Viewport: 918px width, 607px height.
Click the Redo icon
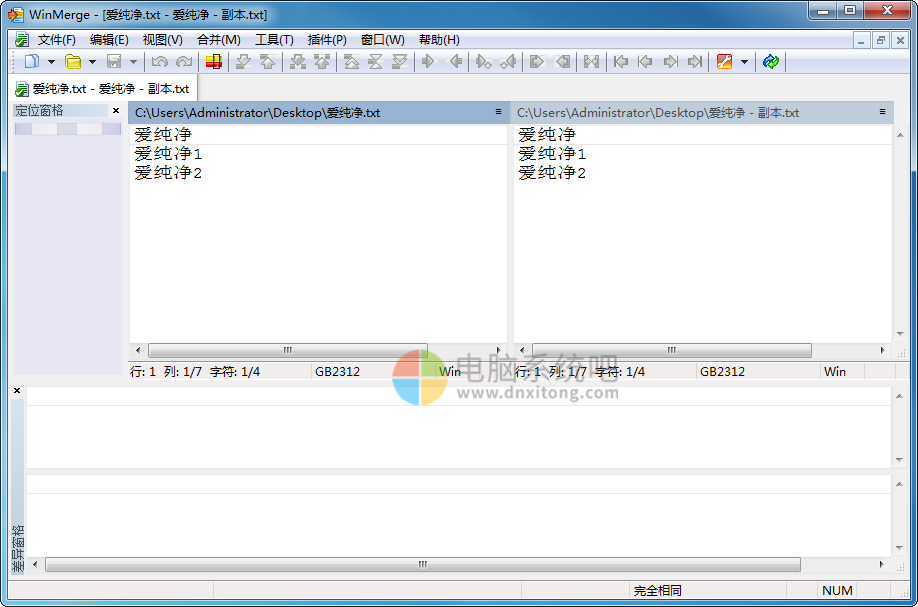click(x=184, y=61)
